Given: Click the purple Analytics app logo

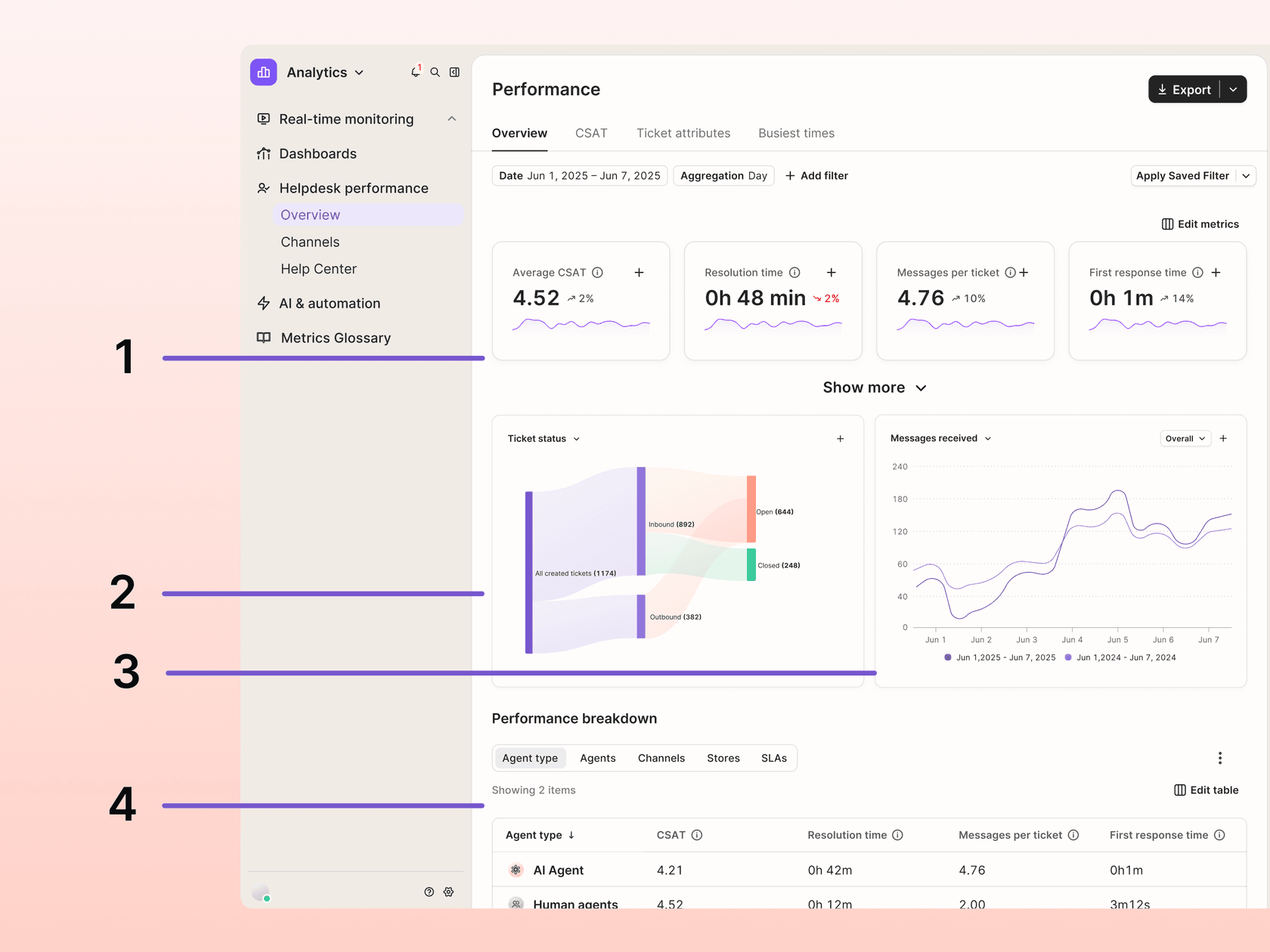Looking at the screenshot, I should click(x=264, y=73).
